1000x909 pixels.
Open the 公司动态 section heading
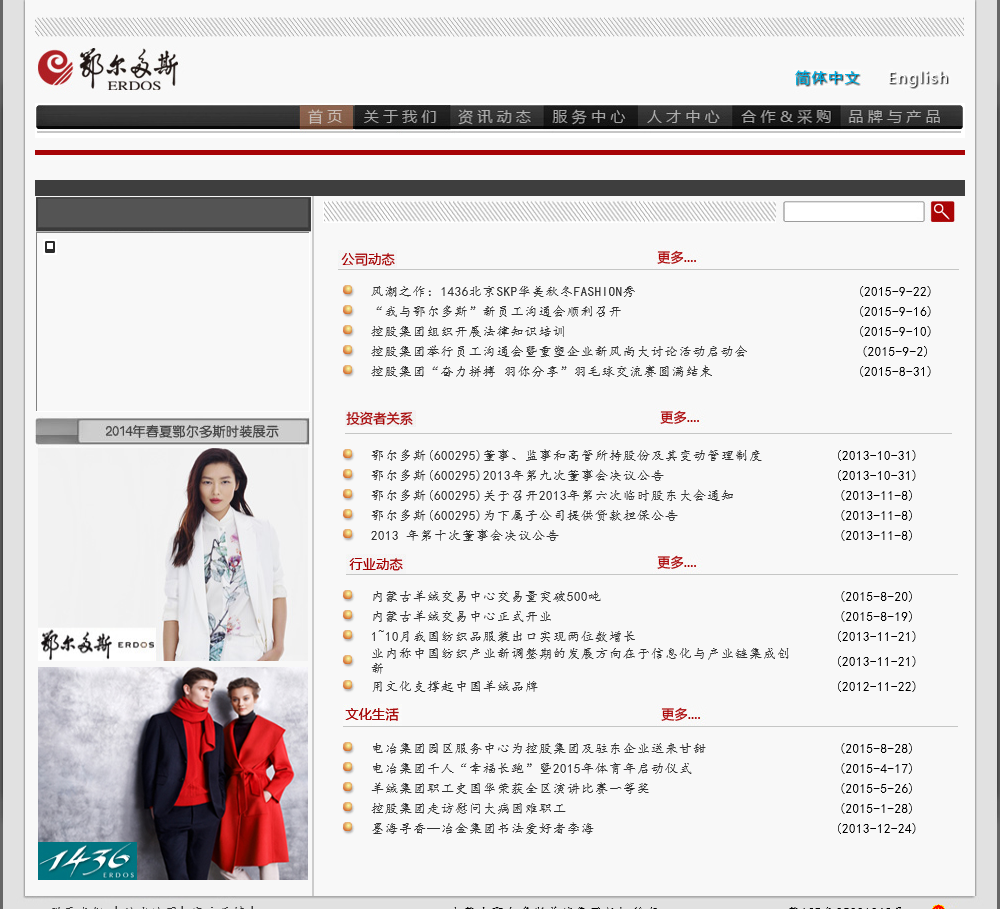point(368,259)
